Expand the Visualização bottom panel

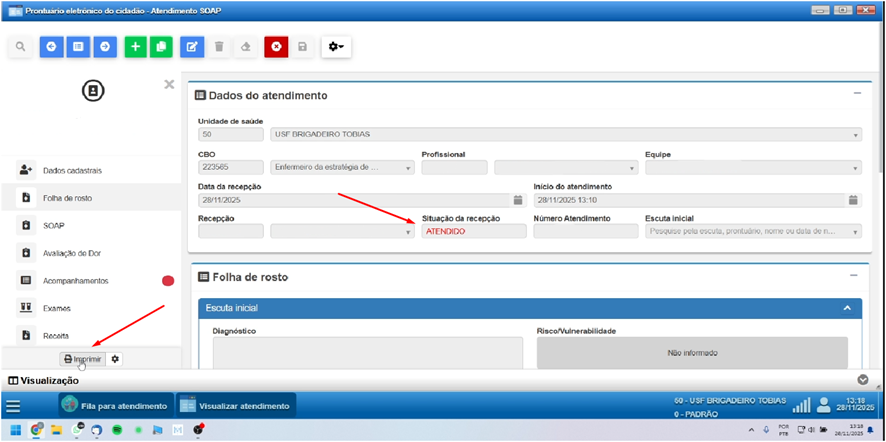(x=864, y=380)
